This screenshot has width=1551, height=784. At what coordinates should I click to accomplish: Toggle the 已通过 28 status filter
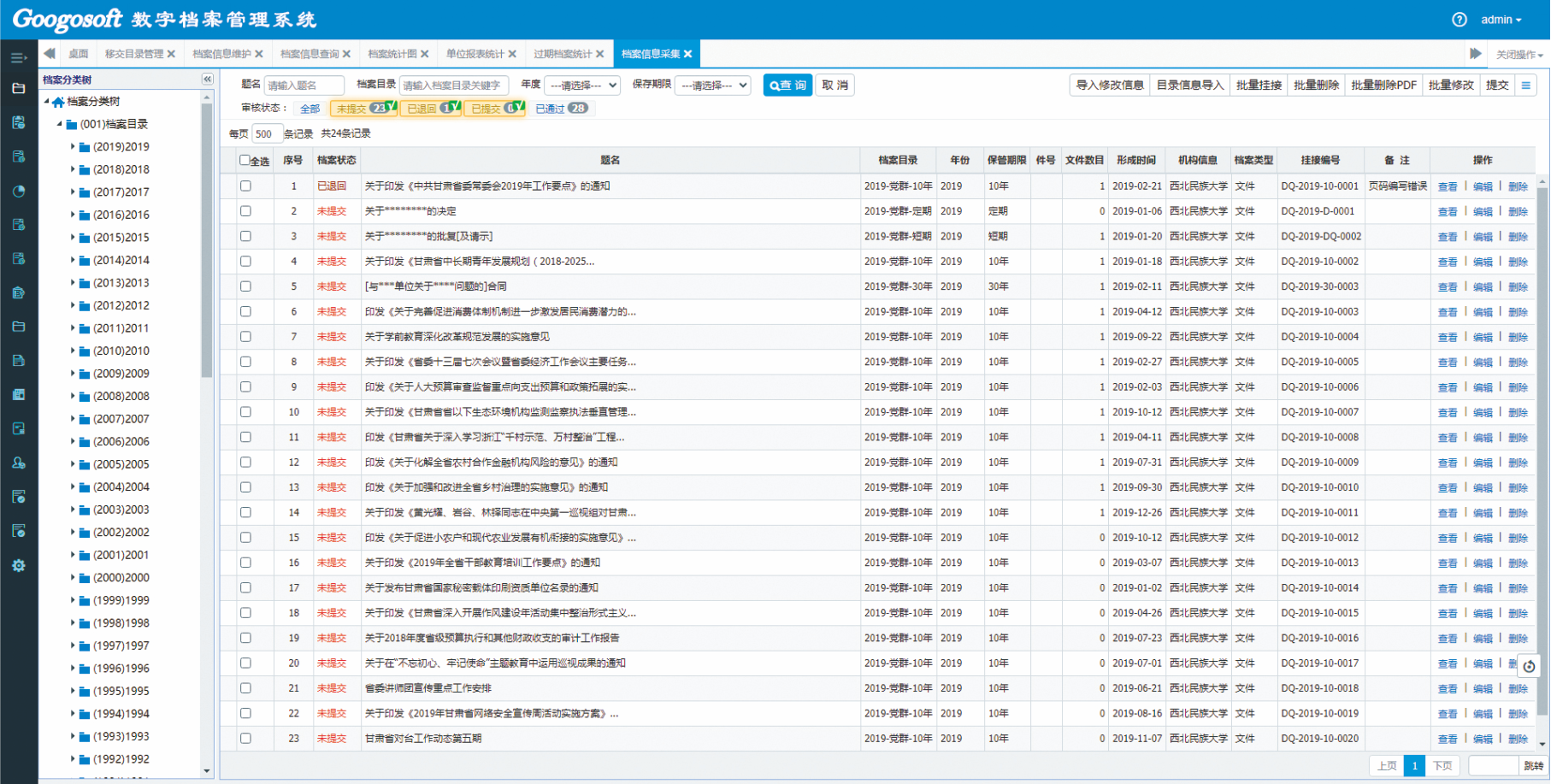562,109
